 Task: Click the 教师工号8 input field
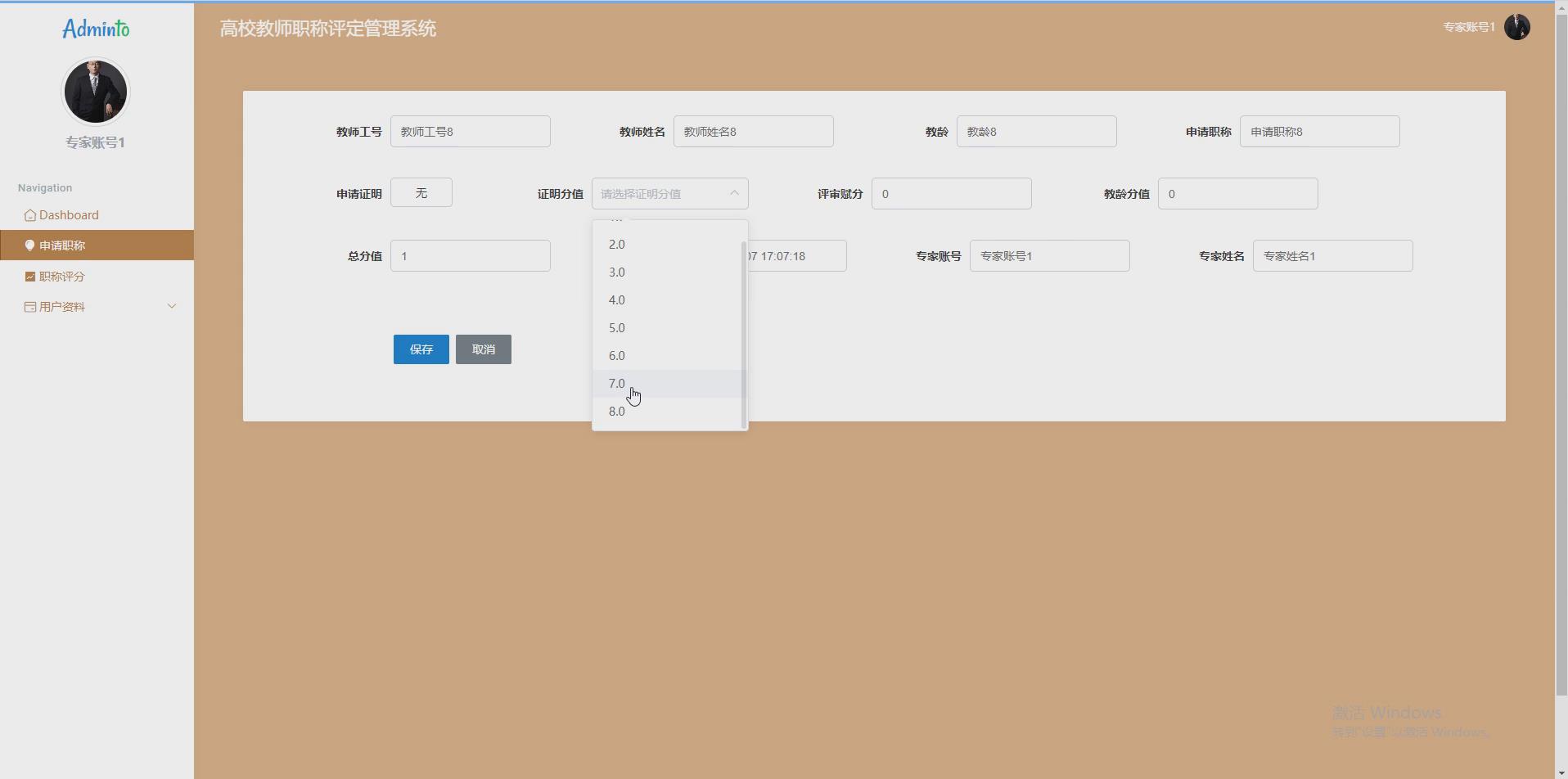pyautogui.click(x=471, y=131)
